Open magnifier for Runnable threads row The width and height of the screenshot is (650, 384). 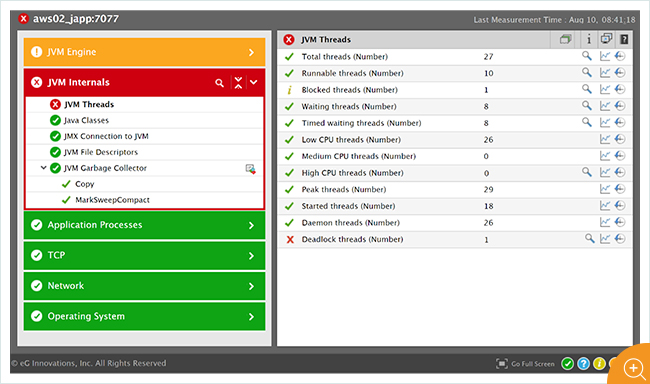click(x=587, y=73)
